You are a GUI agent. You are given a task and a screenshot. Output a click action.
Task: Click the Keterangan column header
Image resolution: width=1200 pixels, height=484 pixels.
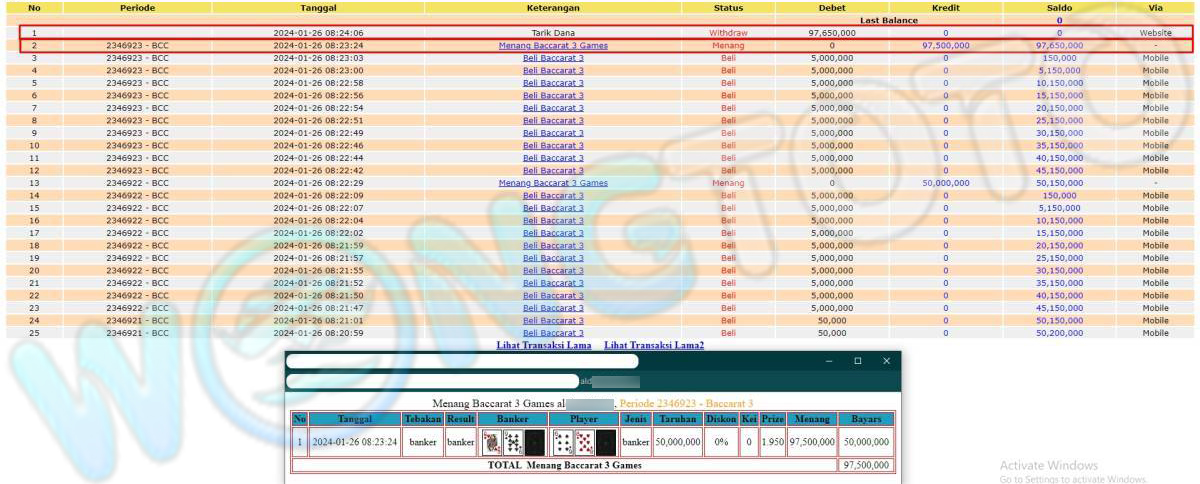point(553,7)
